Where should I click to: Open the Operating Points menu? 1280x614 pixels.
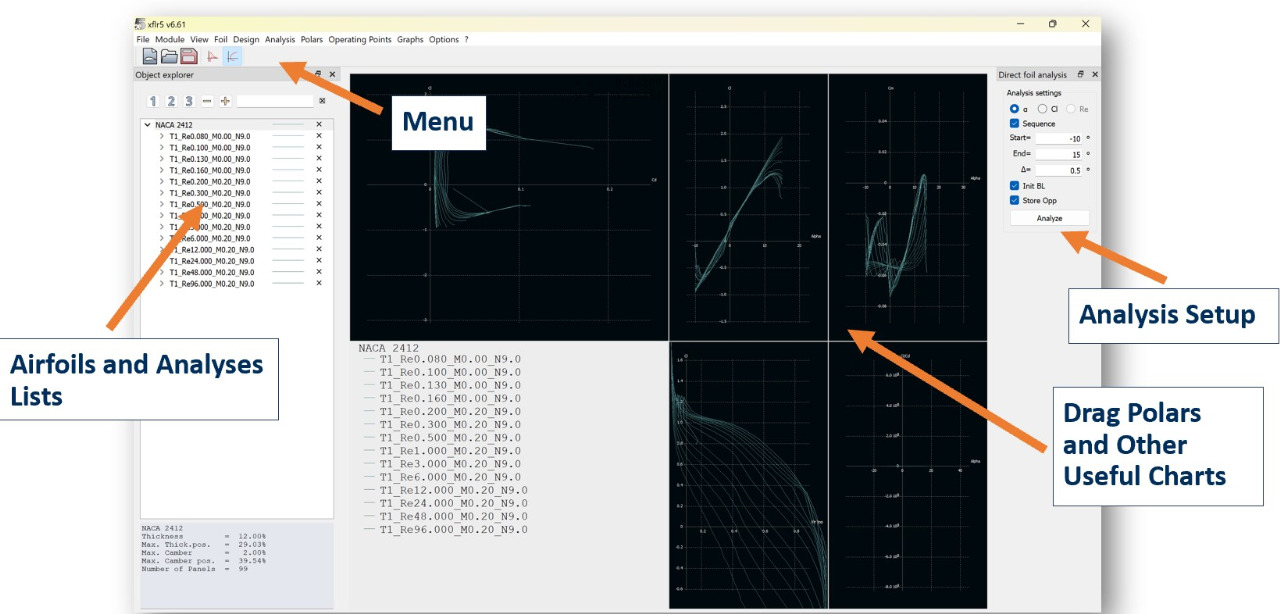360,40
